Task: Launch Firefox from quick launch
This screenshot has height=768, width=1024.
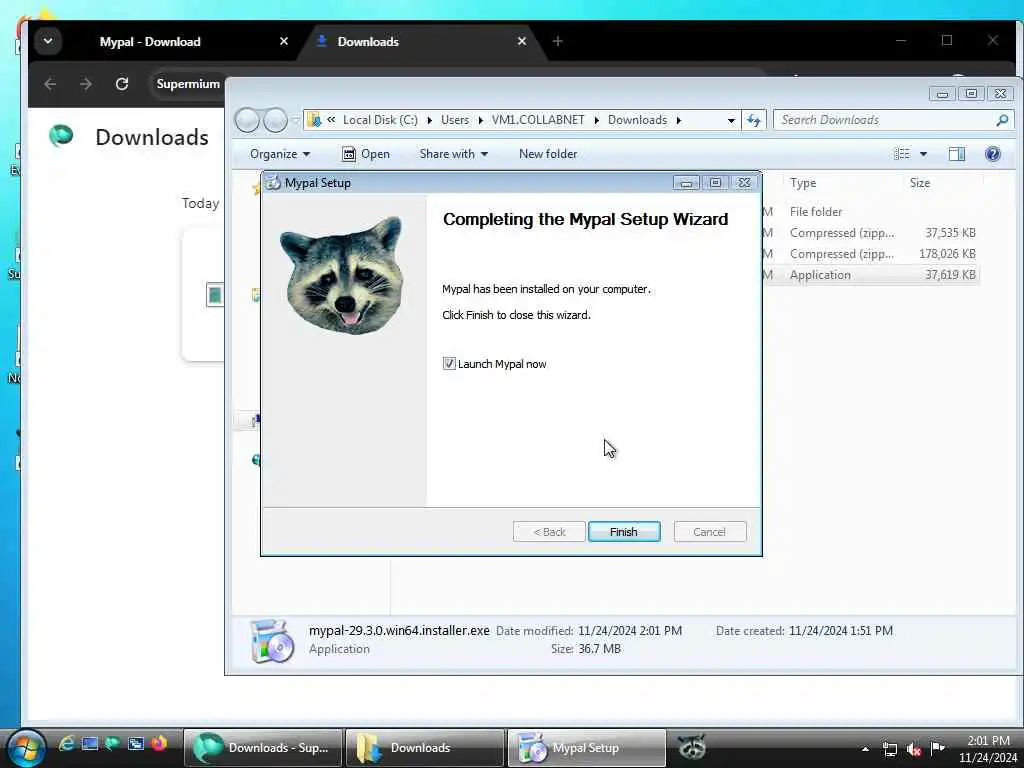Action: tap(159, 744)
